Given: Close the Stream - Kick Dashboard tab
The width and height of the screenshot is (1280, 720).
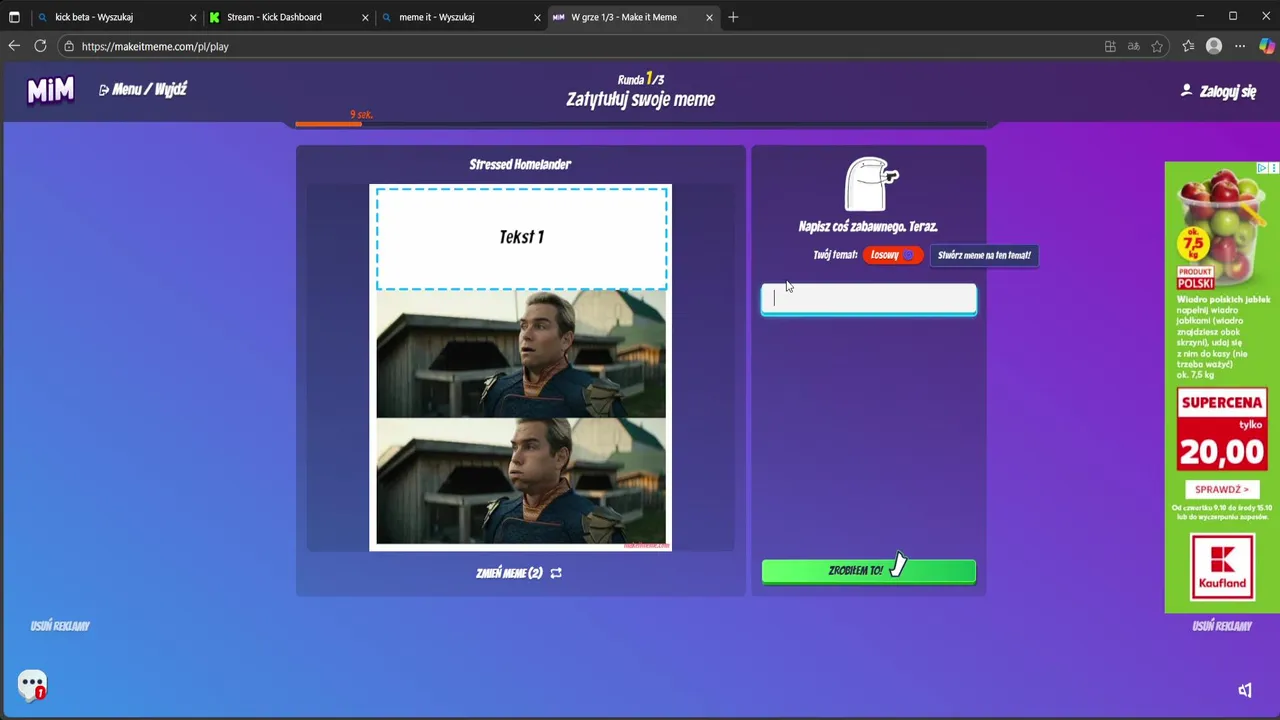Looking at the screenshot, I should 365,17.
